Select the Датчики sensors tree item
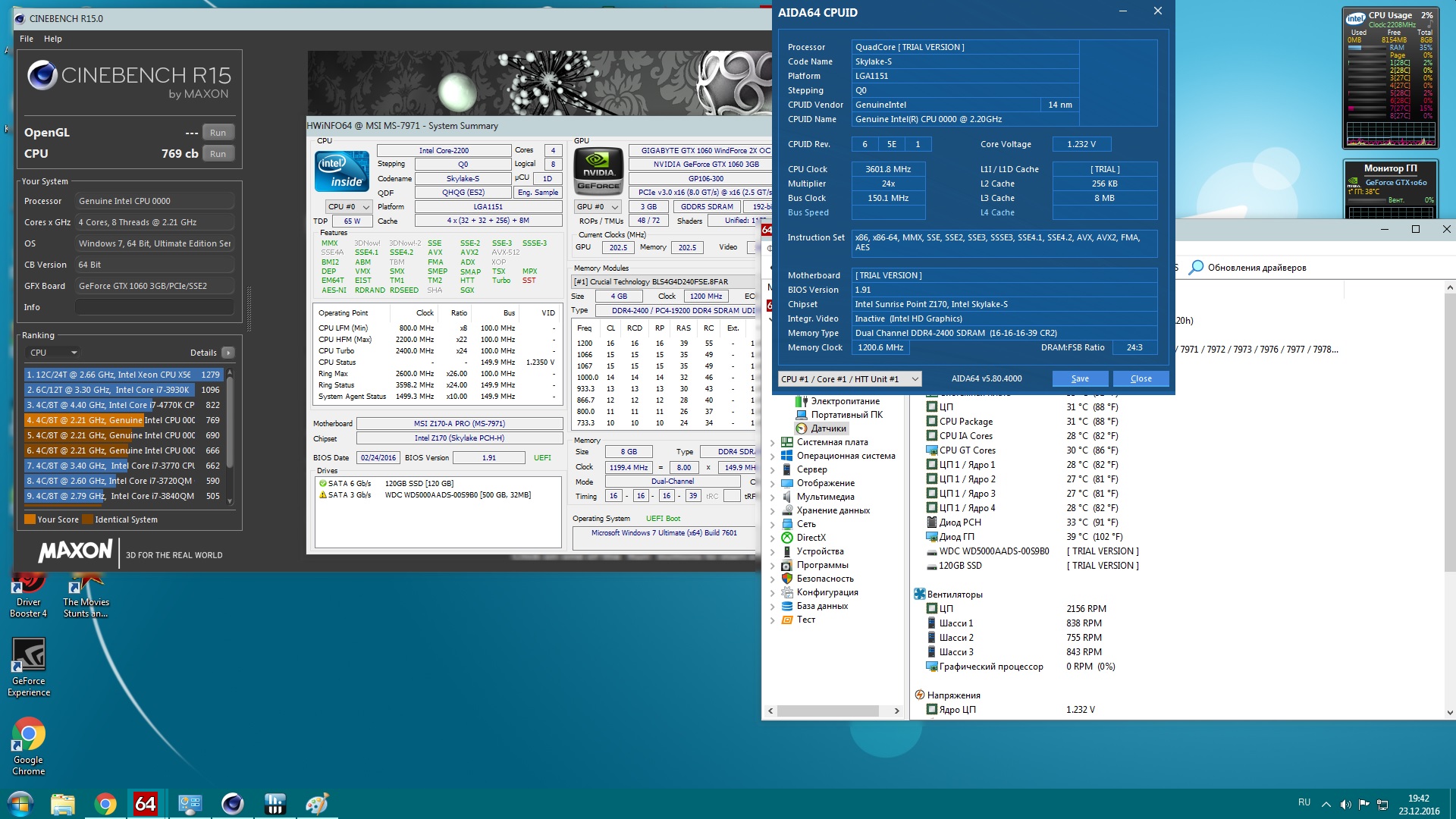The image size is (1456, 819). tap(828, 428)
